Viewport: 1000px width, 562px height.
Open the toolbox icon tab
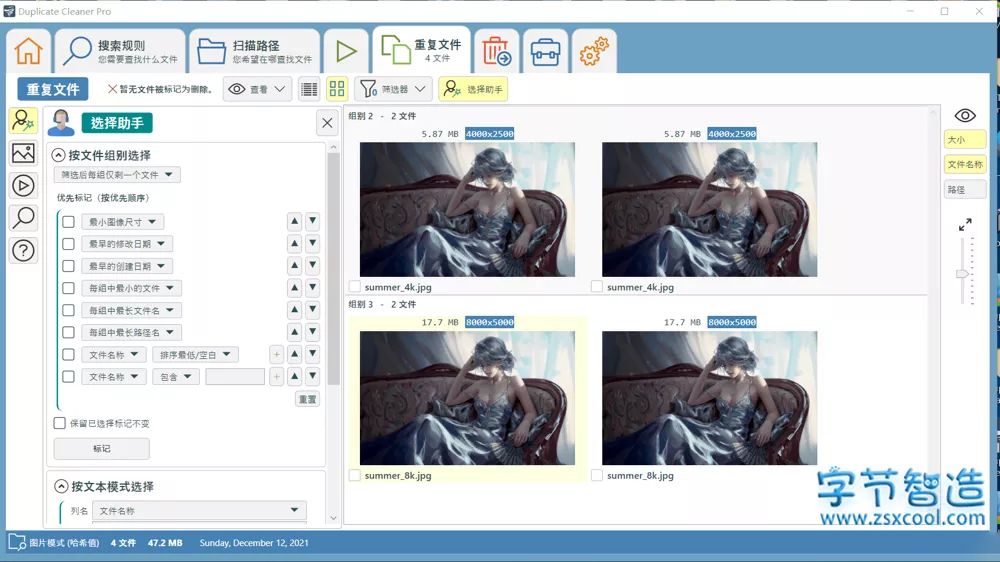[x=545, y=51]
